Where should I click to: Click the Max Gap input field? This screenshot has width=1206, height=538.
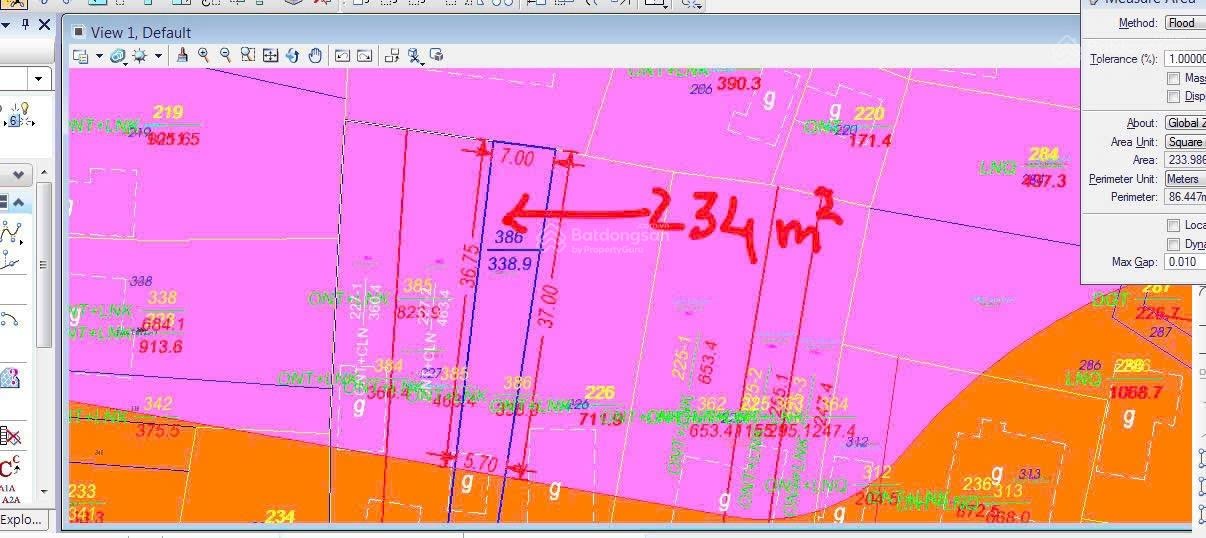(x=1185, y=262)
